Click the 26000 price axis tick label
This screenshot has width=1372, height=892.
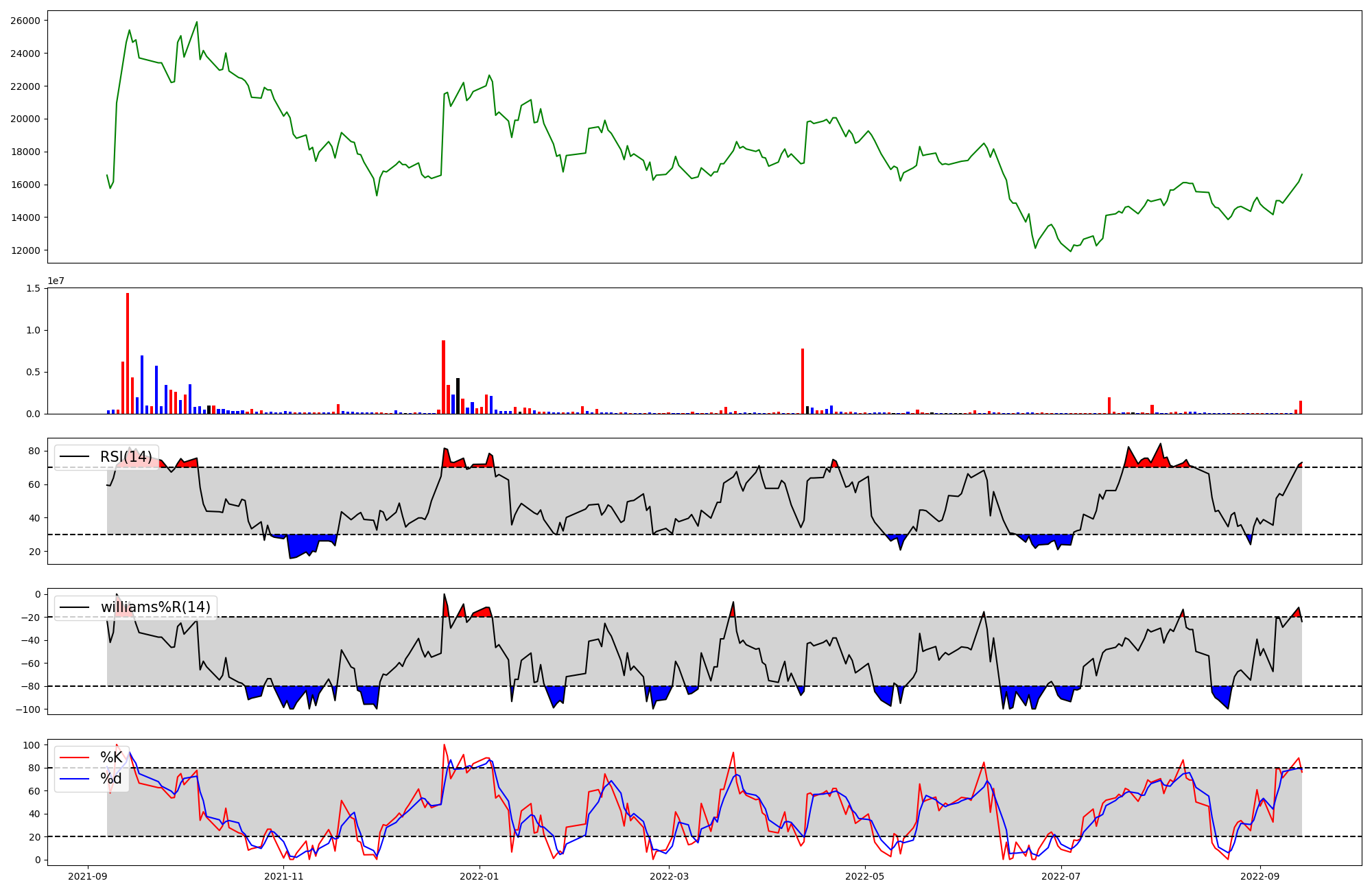point(25,21)
